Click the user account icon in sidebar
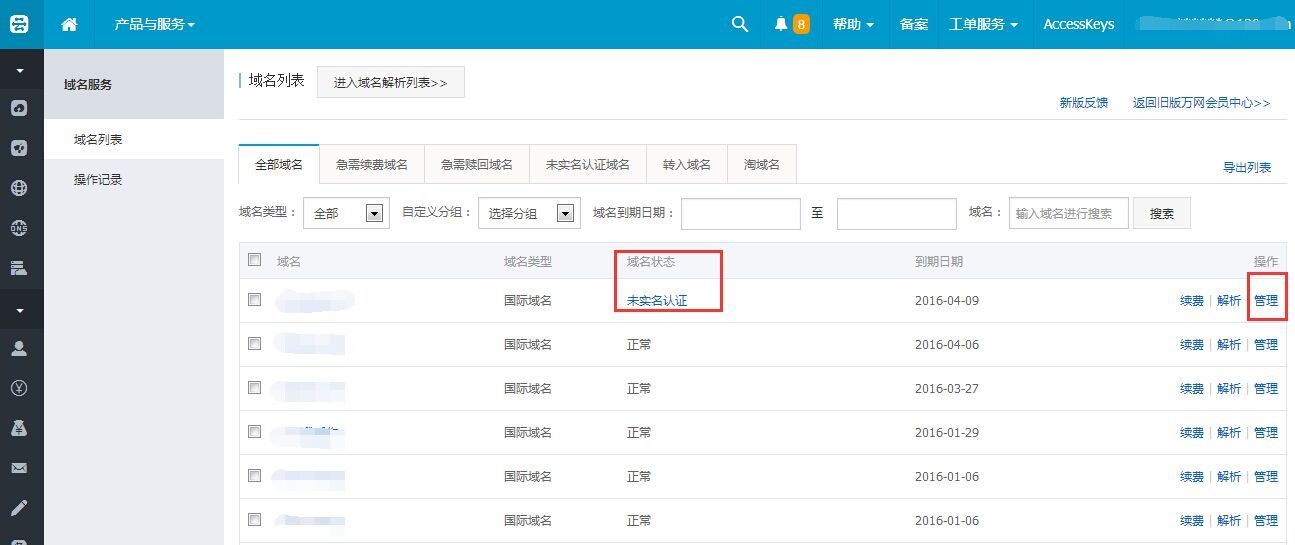The height and width of the screenshot is (545, 1295). 19,349
